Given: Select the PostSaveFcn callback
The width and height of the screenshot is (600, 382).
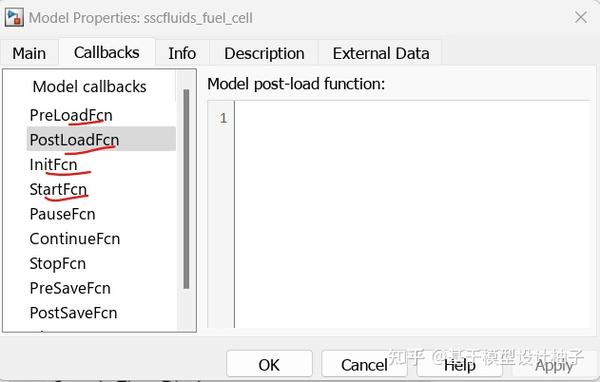Looking at the screenshot, I should pos(73,313).
